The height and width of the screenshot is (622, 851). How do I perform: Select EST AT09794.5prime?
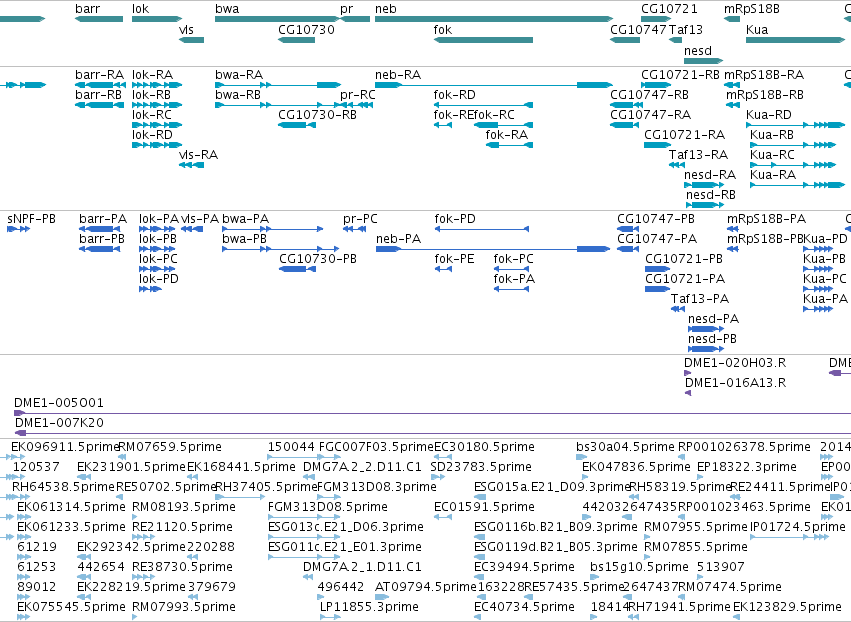(426, 587)
